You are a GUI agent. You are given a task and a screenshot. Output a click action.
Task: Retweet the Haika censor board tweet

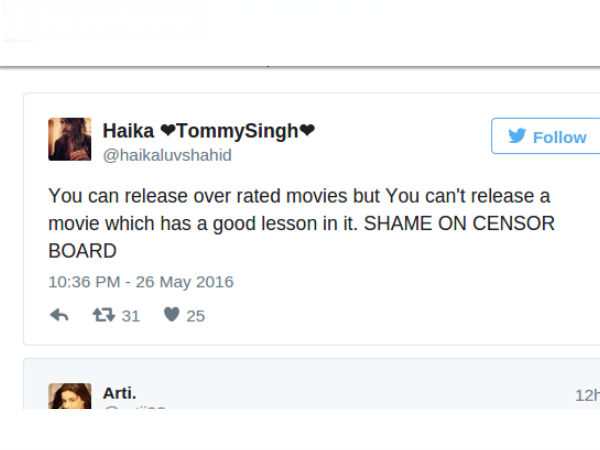coord(103,315)
